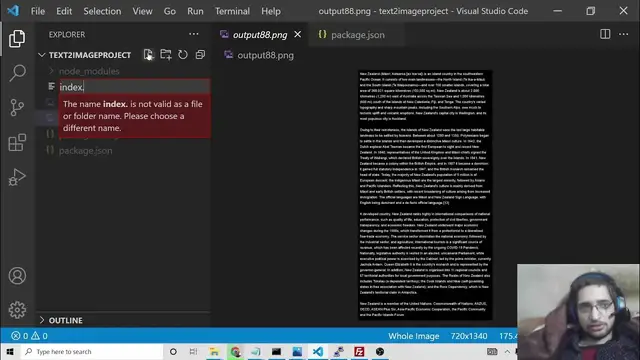Open Task View on taskbar
640x360 pixels.
pos(193,351)
